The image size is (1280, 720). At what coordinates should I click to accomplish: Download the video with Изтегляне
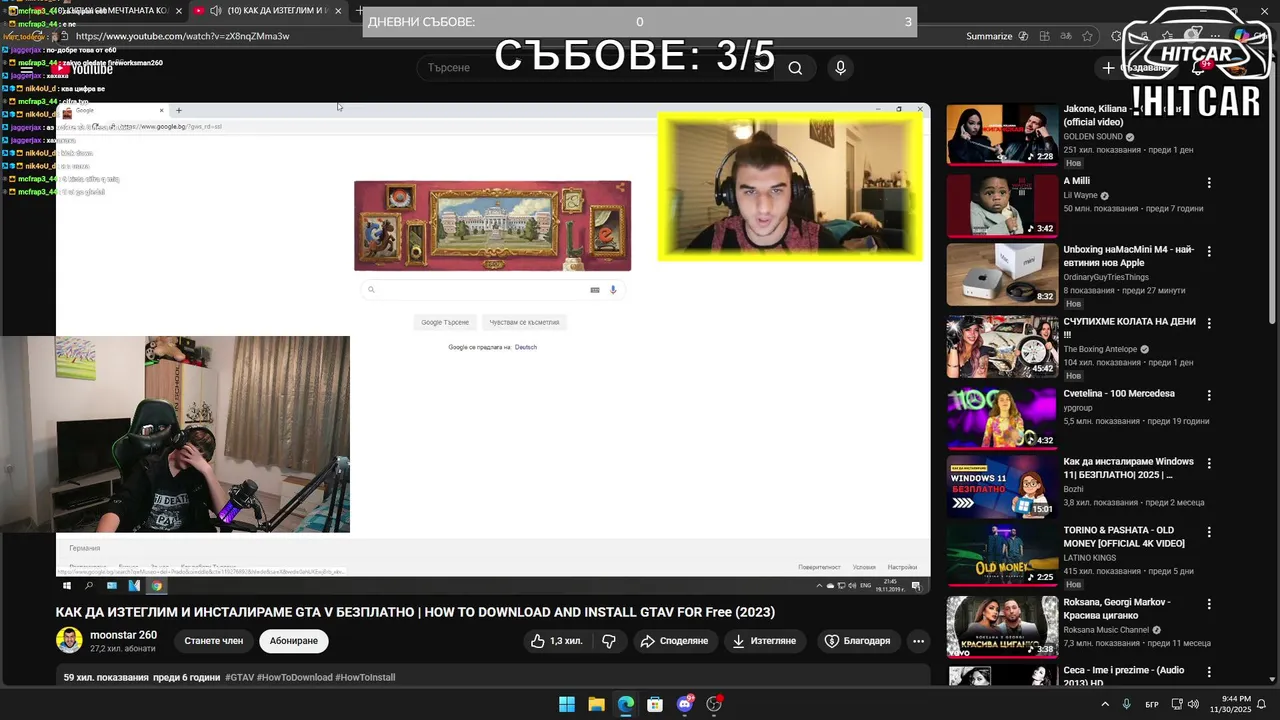pyautogui.click(x=764, y=641)
